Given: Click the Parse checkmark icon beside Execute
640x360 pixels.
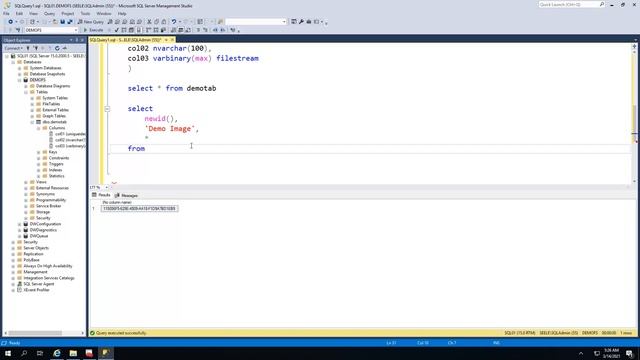Looking at the screenshot, I should (x=117, y=30).
